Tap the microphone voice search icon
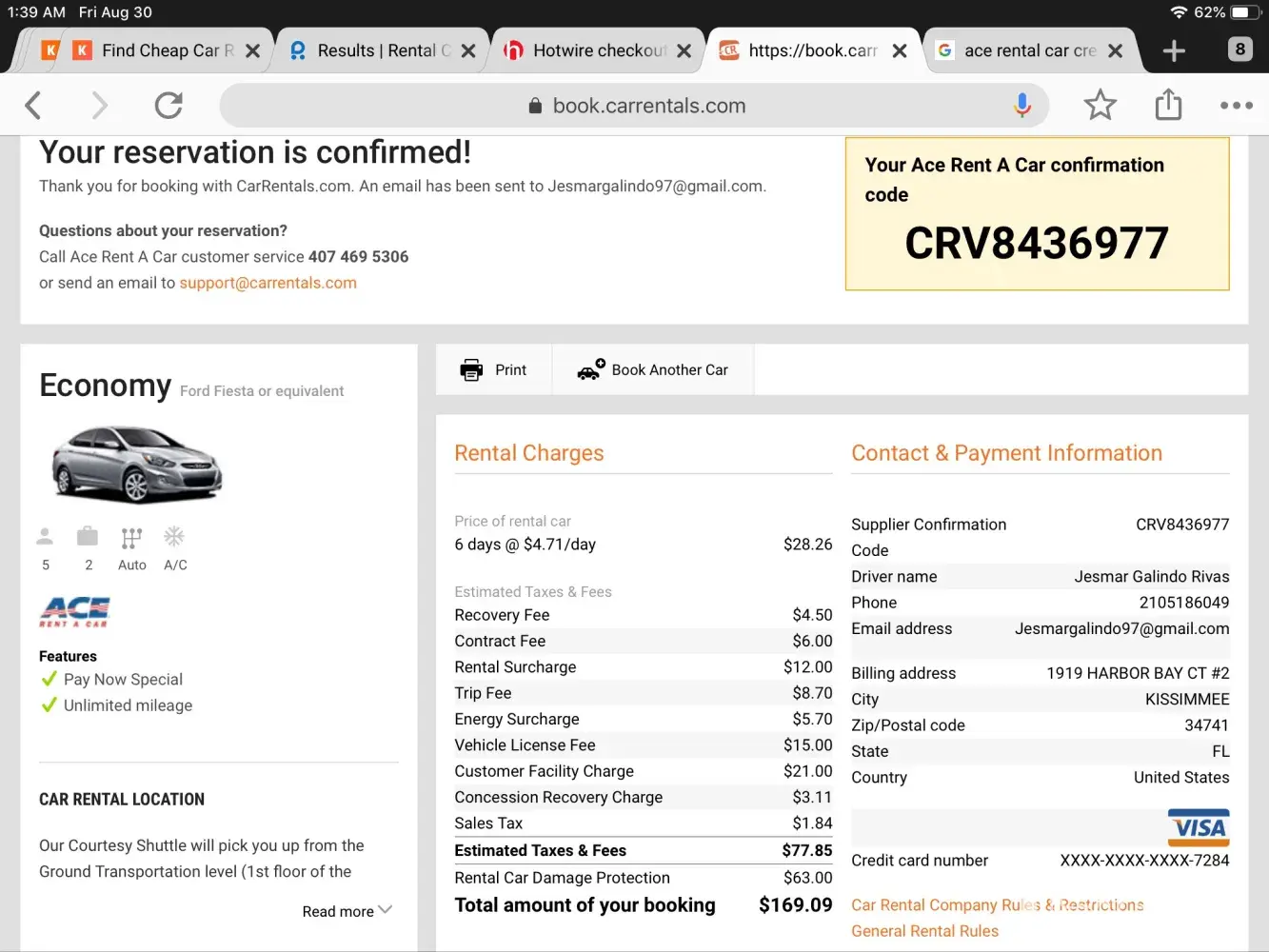This screenshot has height=952, width=1269. [1022, 105]
